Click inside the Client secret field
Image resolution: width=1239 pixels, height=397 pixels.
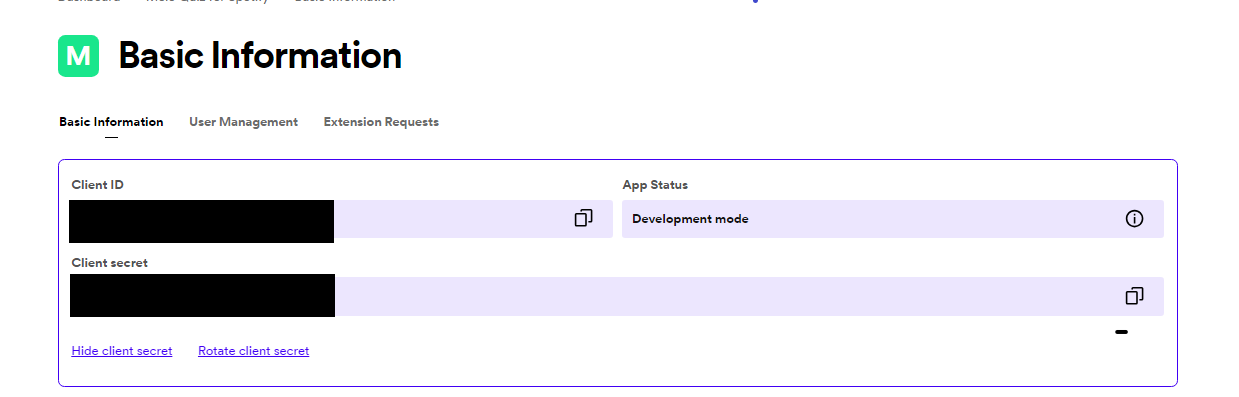[x=616, y=296]
